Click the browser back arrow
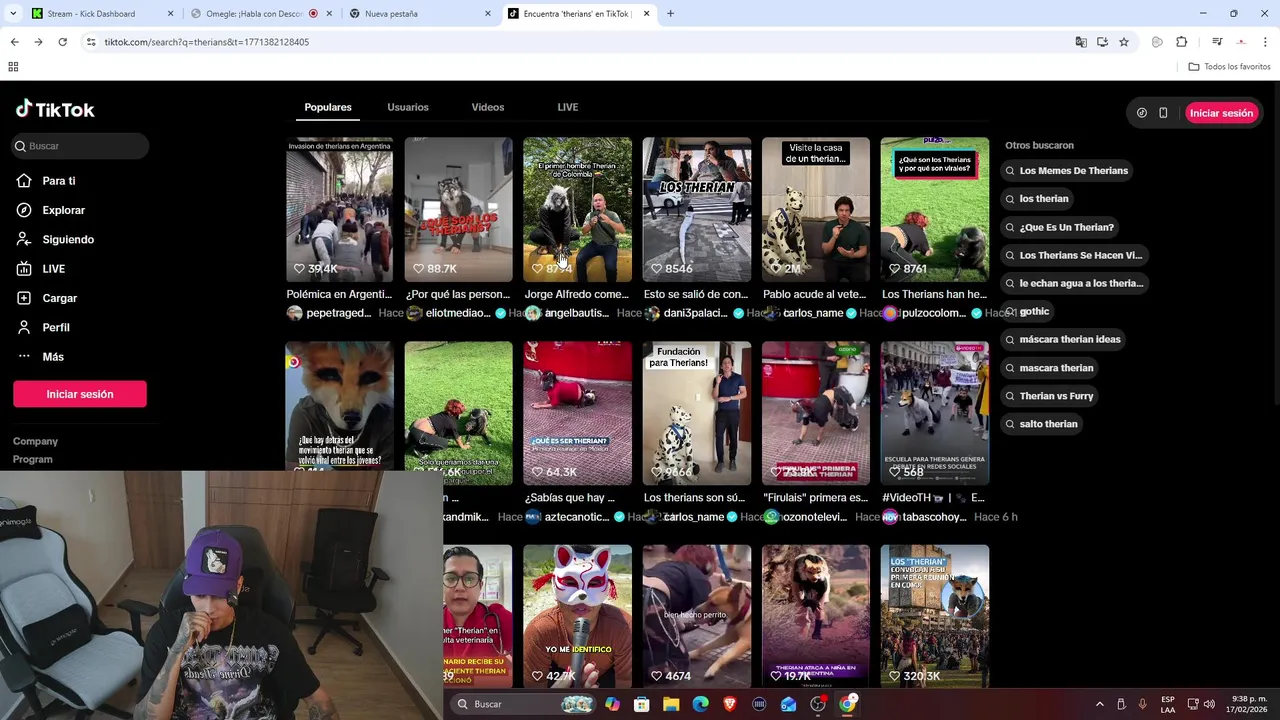 point(14,42)
